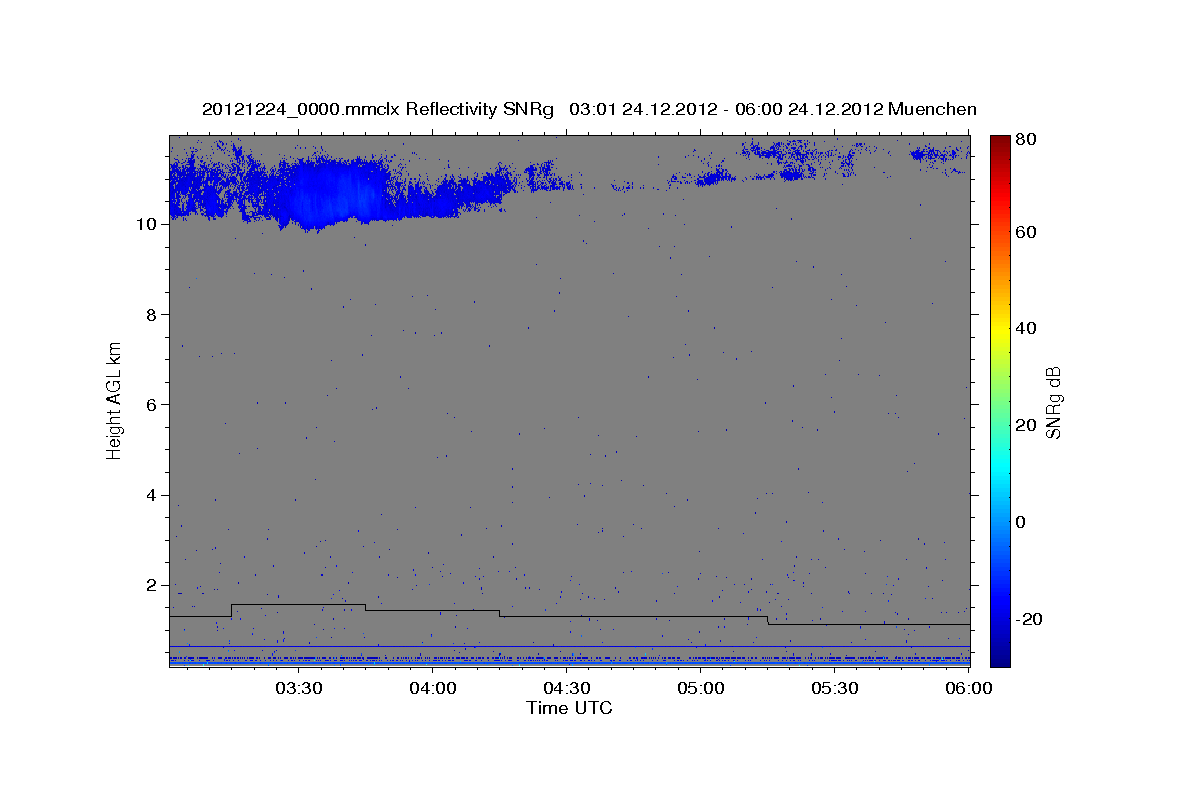Click the 'Height AGL km' axis label
The width and height of the screenshot is (1200, 800).
tap(115, 401)
